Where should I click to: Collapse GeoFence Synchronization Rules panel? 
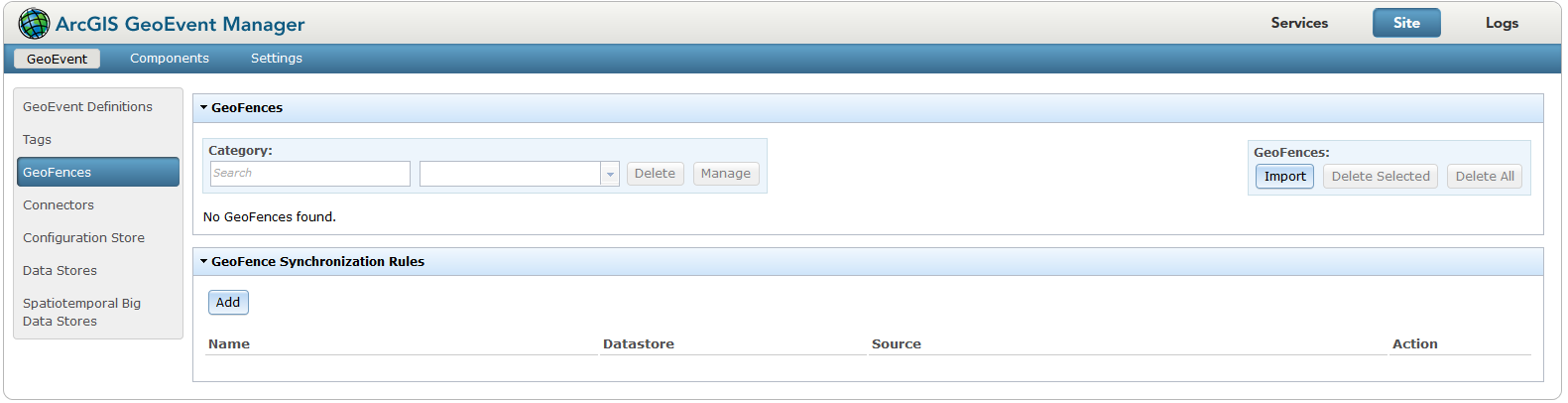[x=204, y=261]
